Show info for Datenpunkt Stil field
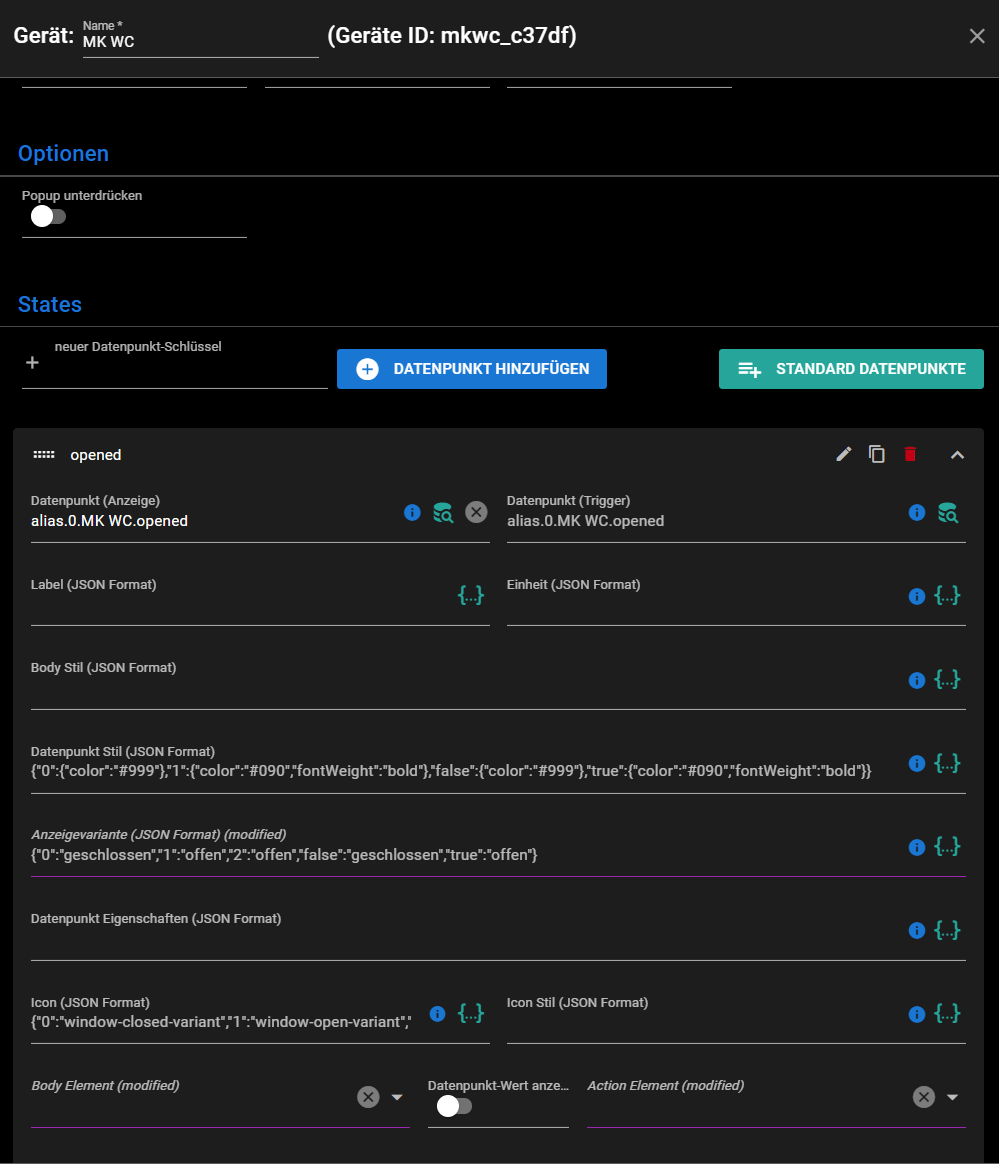This screenshot has height=1164, width=999. (916, 763)
